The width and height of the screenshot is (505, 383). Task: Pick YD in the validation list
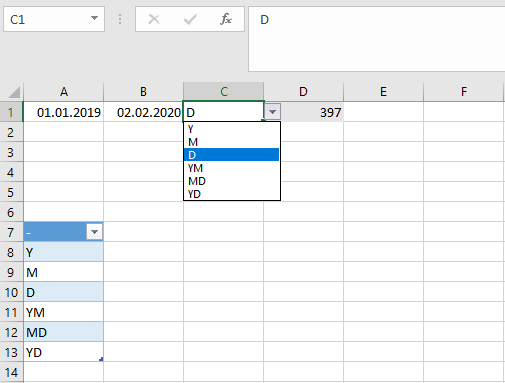tap(231, 194)
